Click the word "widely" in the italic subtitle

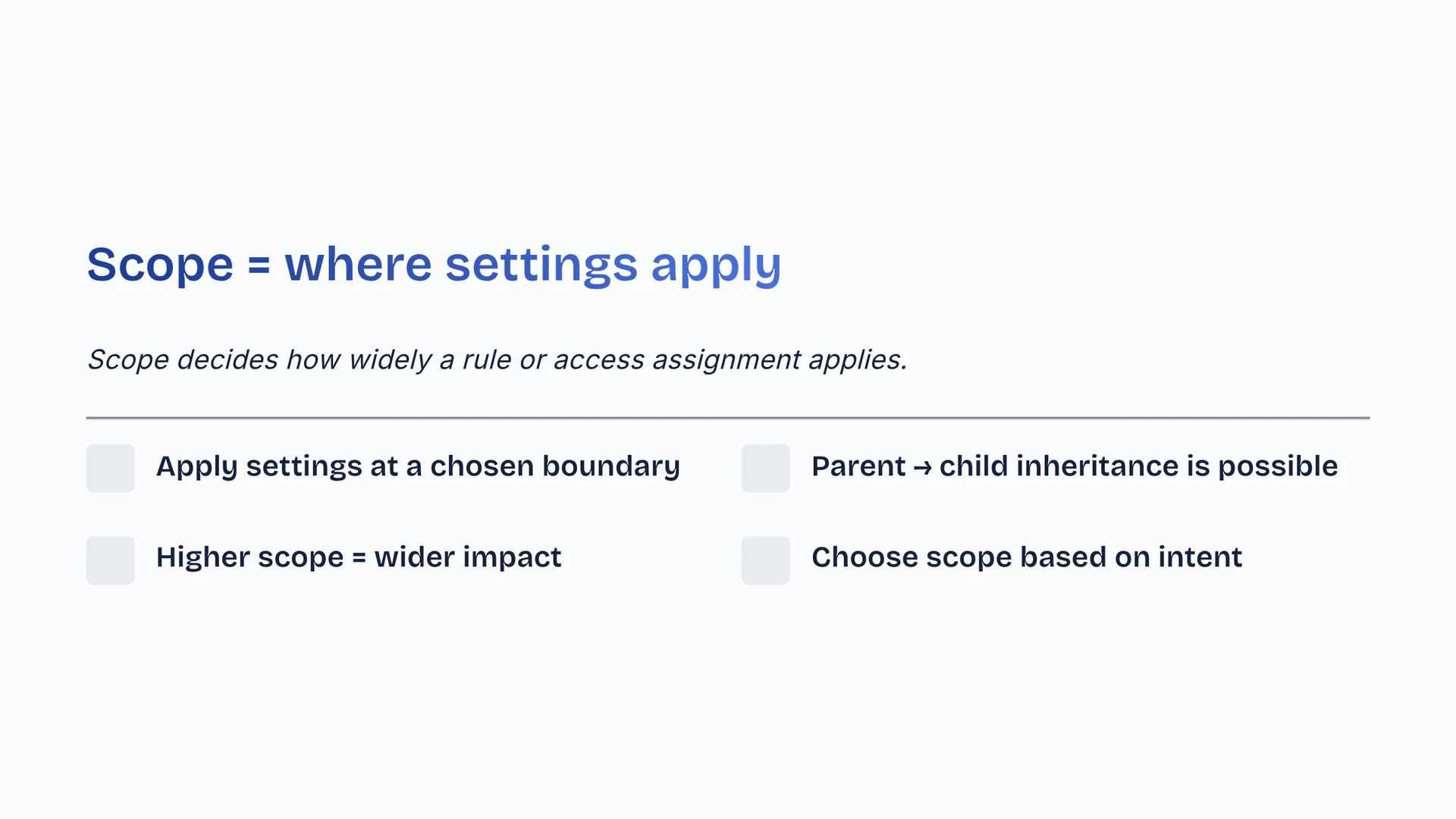pos(390,359)
